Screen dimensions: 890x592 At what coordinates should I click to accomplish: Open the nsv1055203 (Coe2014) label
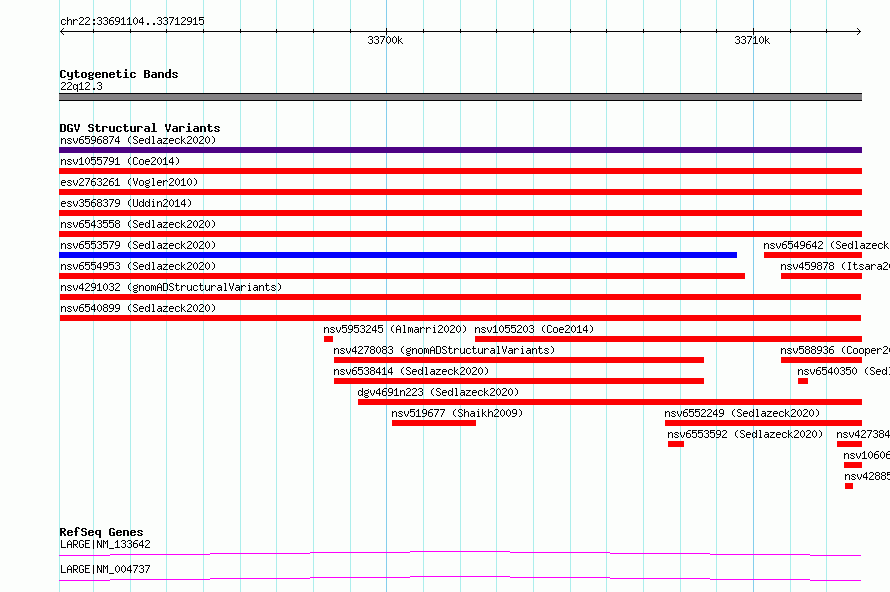point(534,329)
